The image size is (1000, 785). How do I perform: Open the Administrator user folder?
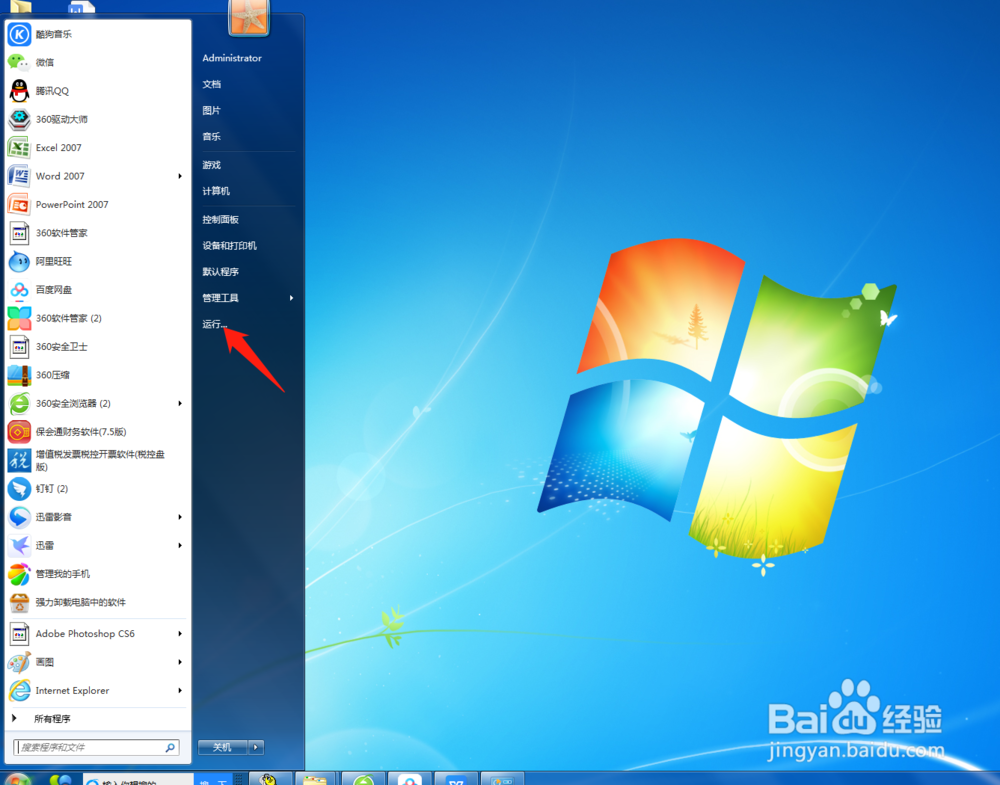click(232, 58)
